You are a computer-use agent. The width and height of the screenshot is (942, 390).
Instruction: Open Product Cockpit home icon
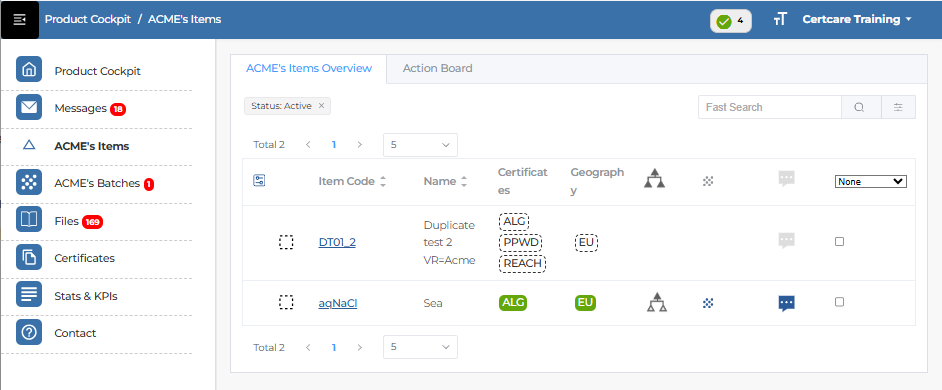pyautogui.click(x=29, y=70)
